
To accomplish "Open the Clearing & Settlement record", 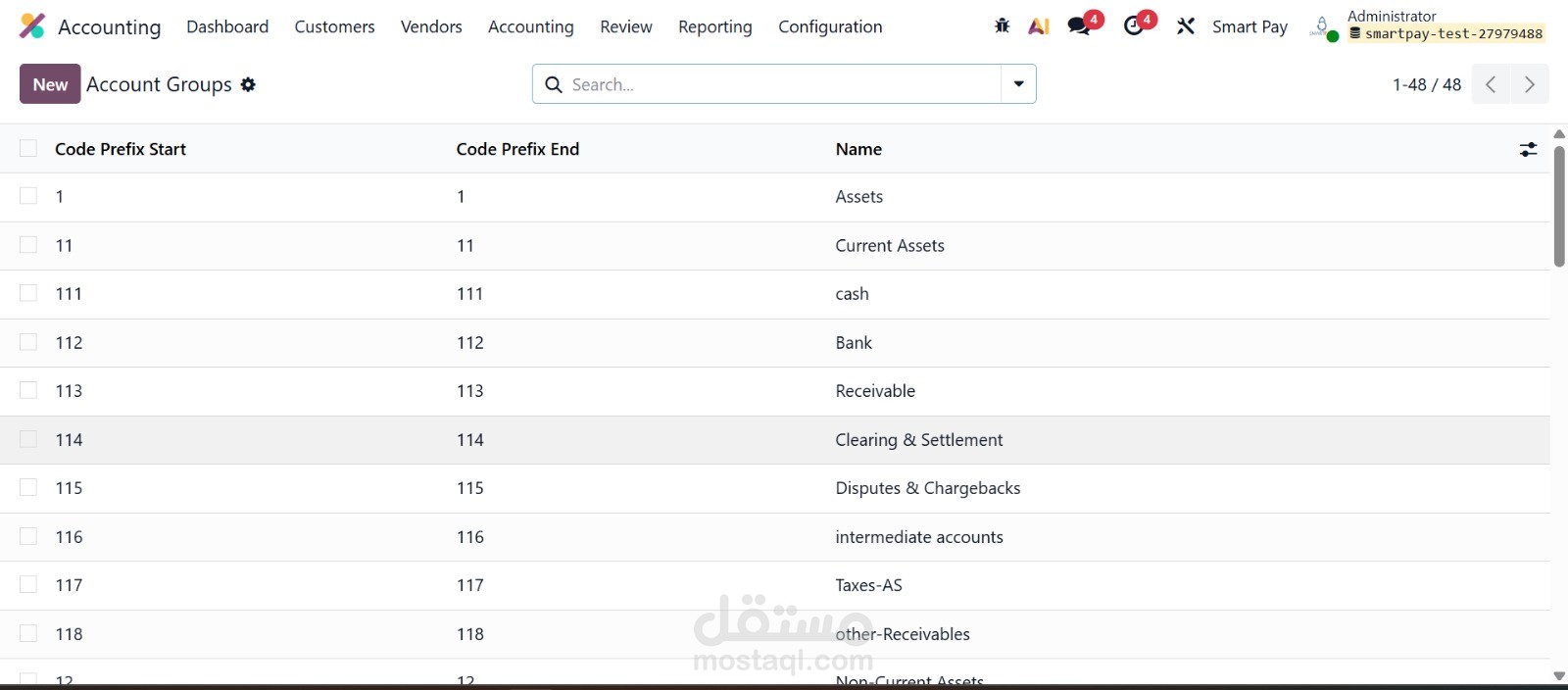I will pos(918,440).
